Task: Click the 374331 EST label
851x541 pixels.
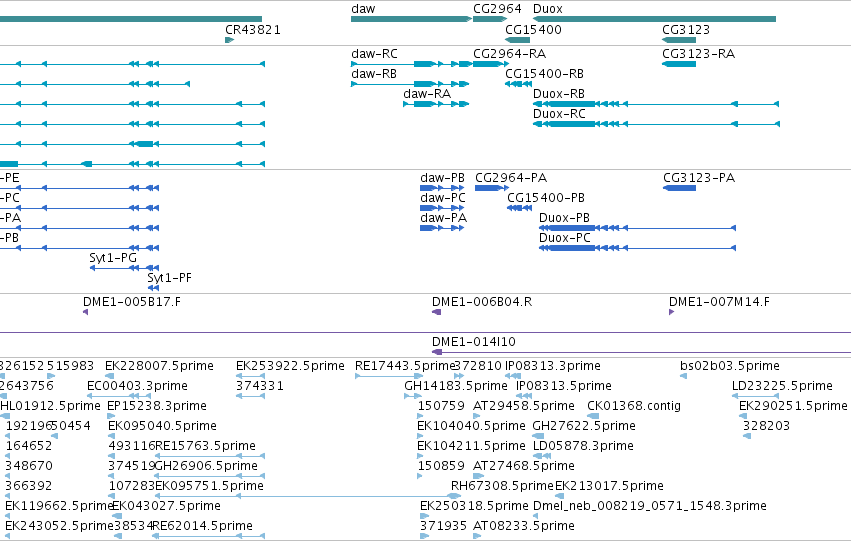Action: [260, 386]
